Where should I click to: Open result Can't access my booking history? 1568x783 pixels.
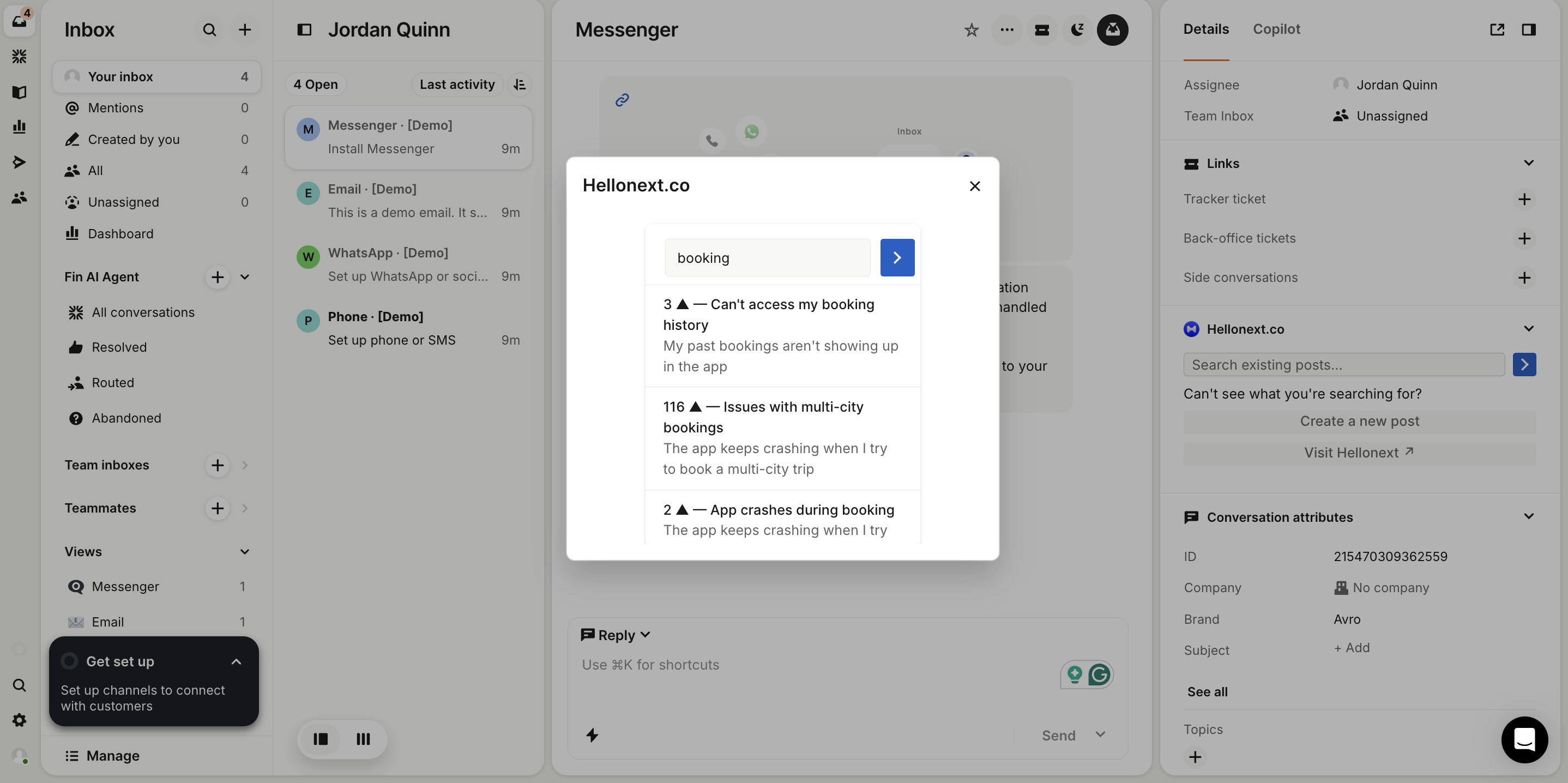[782, 335]
